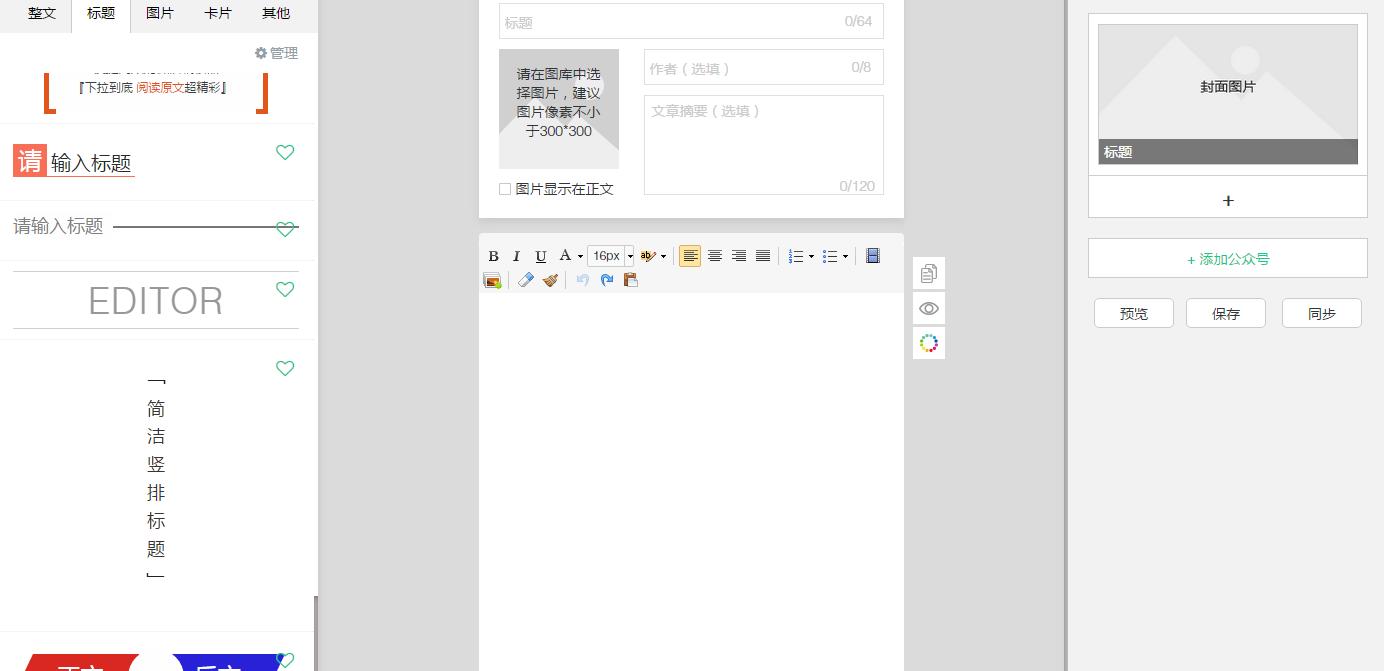
Task: Click the eye preview icon beside editor
Action: pyautogui.click(x=928, y=308)
